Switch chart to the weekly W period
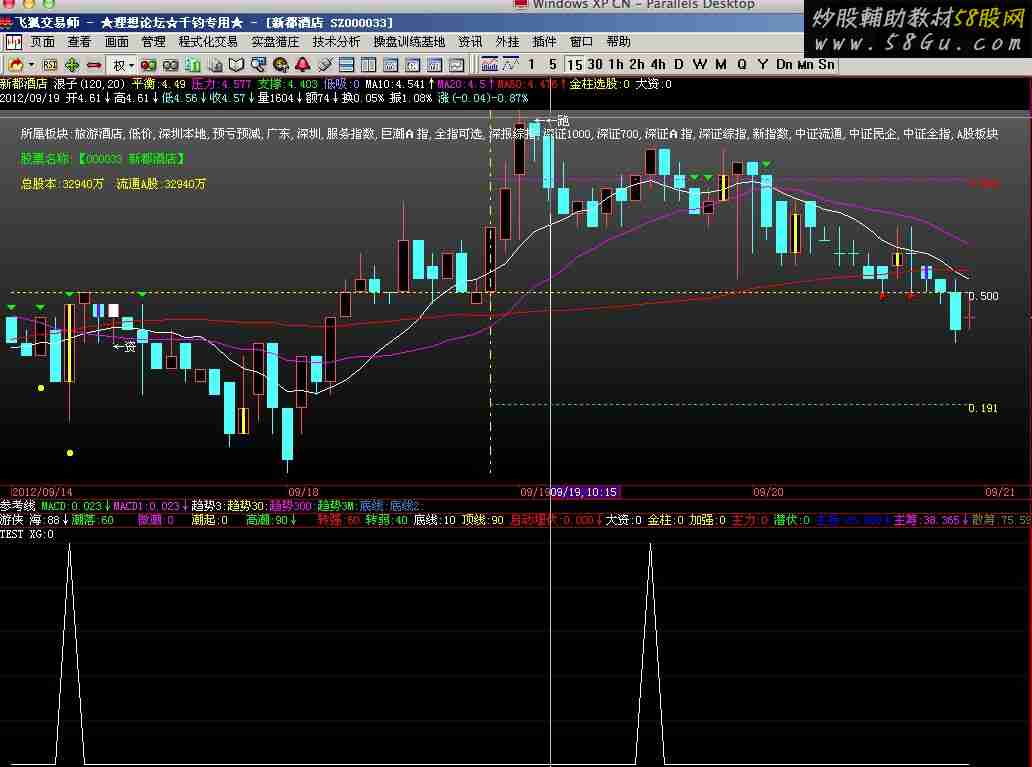This screenshot has height=767, width=1032. click(x=700, y=65)
